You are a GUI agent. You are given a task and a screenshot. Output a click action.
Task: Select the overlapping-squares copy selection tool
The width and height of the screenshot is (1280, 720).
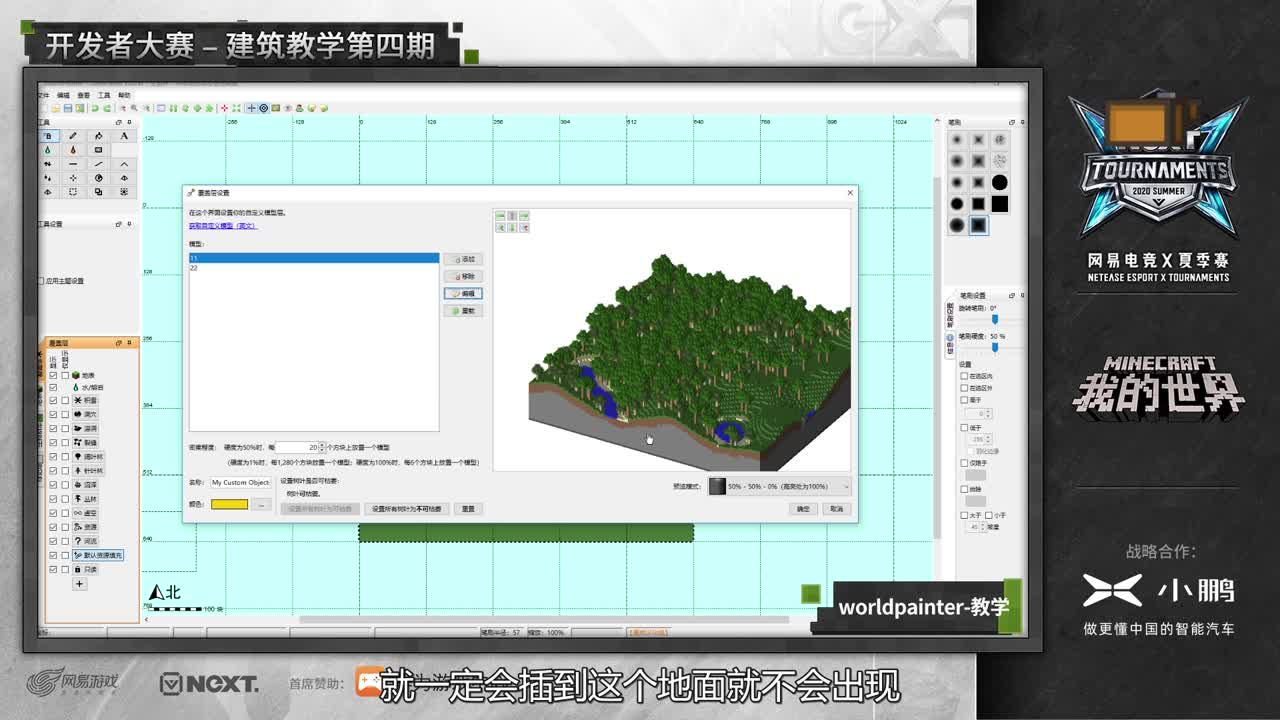pyautogui.click(x=98, y=192)
